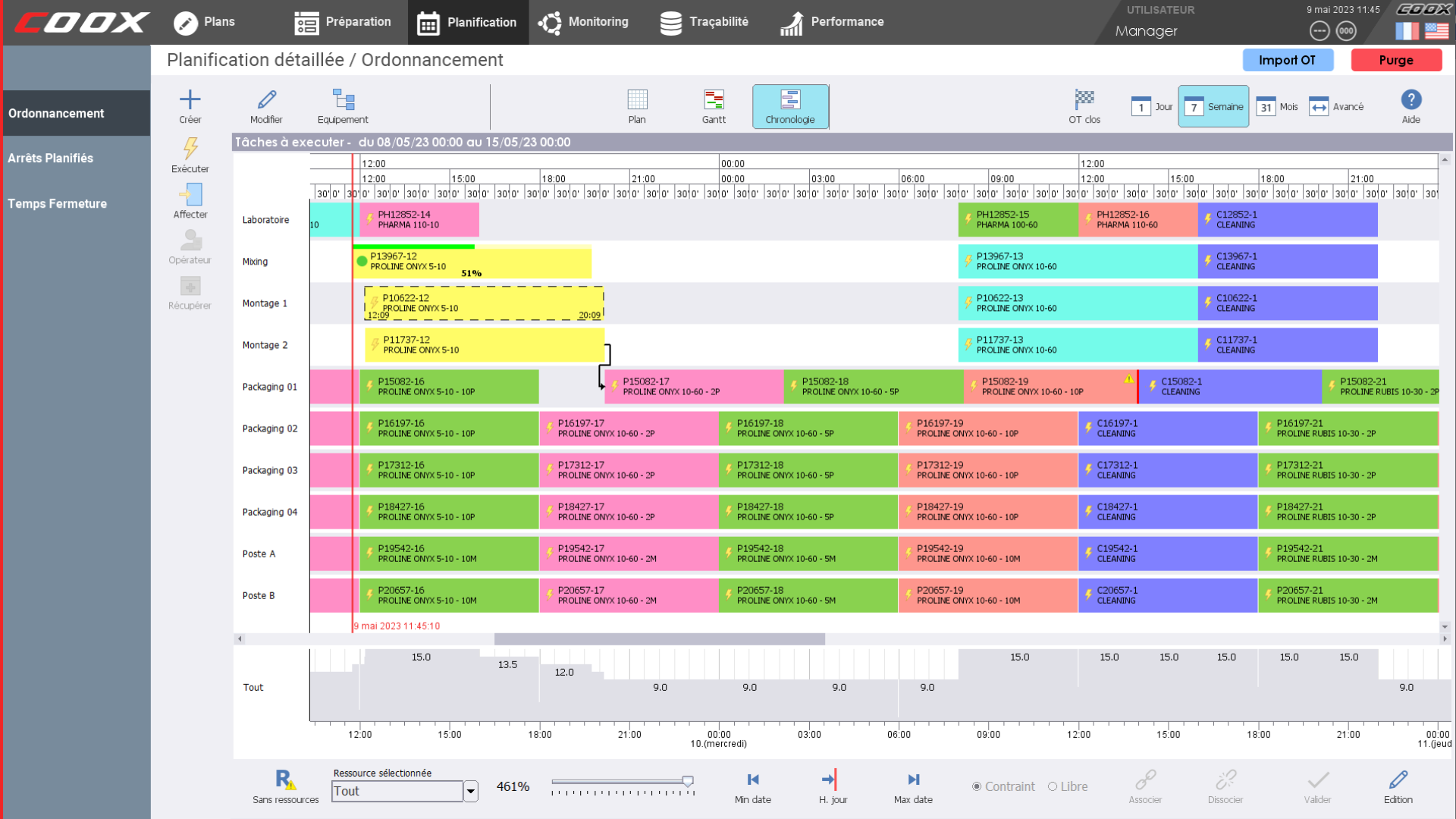
Task: Go to Min date
Action: point(752,780)
